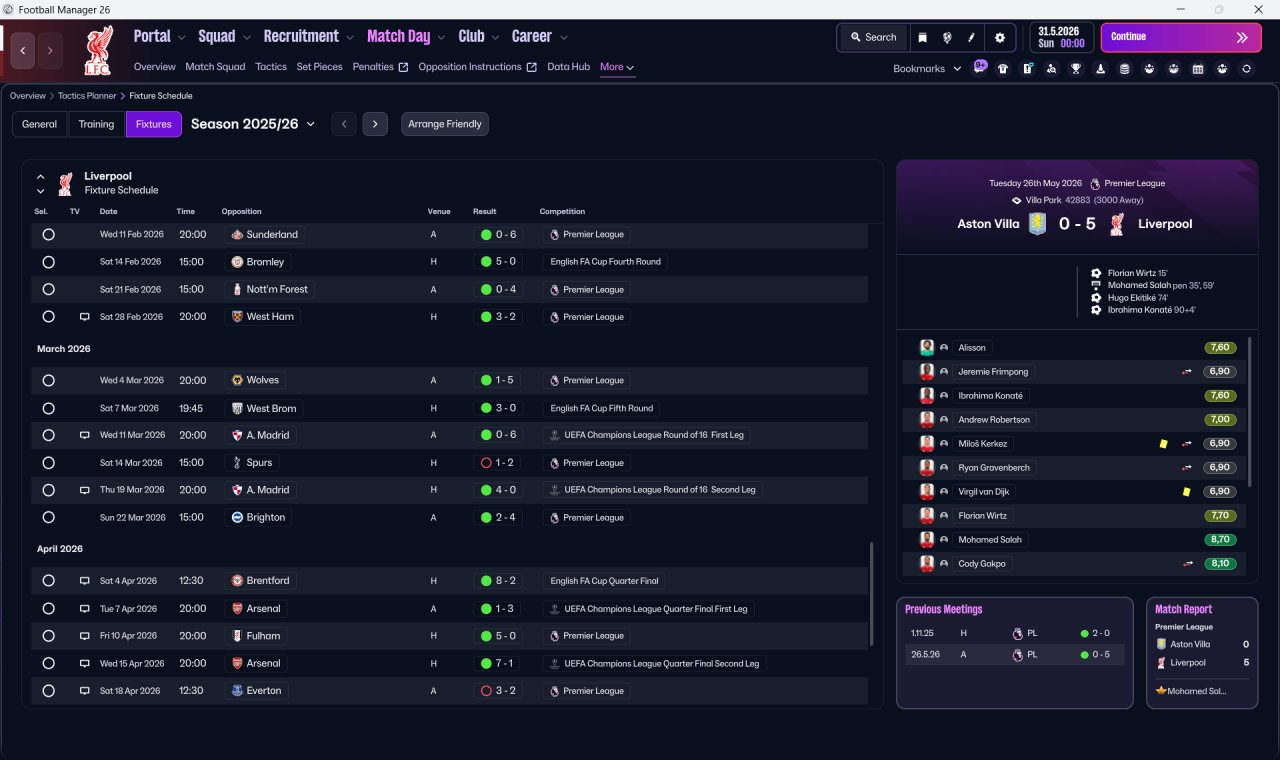The width and height of the screenshot is (1280, 760).
Task: Click Alisson's player portrait icon
Action: pyautogui.click(x=927, y=348)
